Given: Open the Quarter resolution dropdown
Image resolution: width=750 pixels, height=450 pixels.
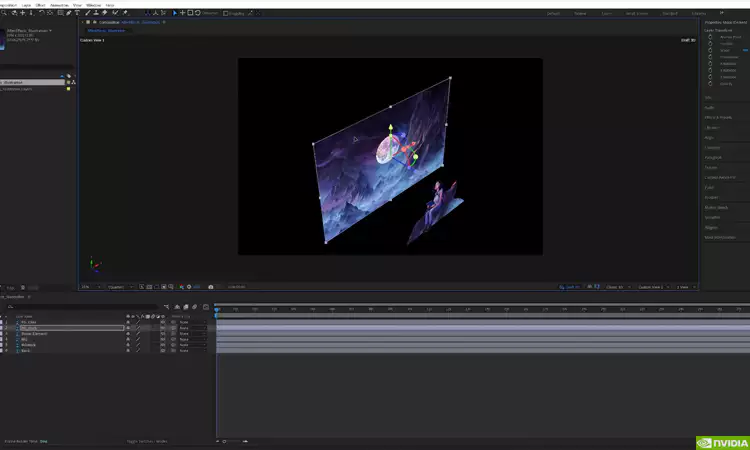Looking at the screenshot, I should pyautogui.click(x=120, y=287).
